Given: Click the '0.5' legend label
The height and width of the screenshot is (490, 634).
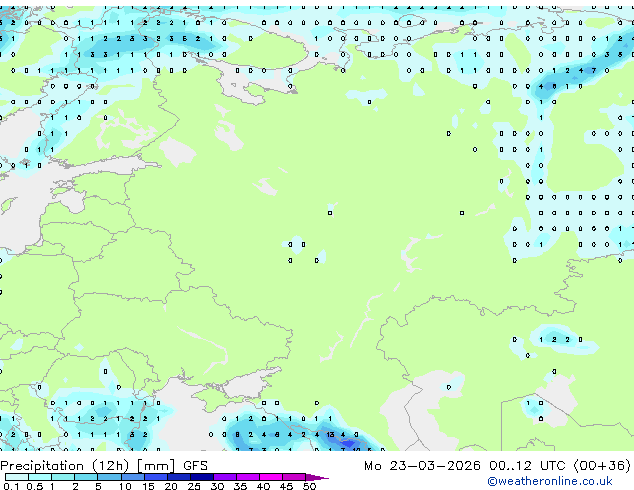Looking at the screenshot, I should (x=34, y=486).
